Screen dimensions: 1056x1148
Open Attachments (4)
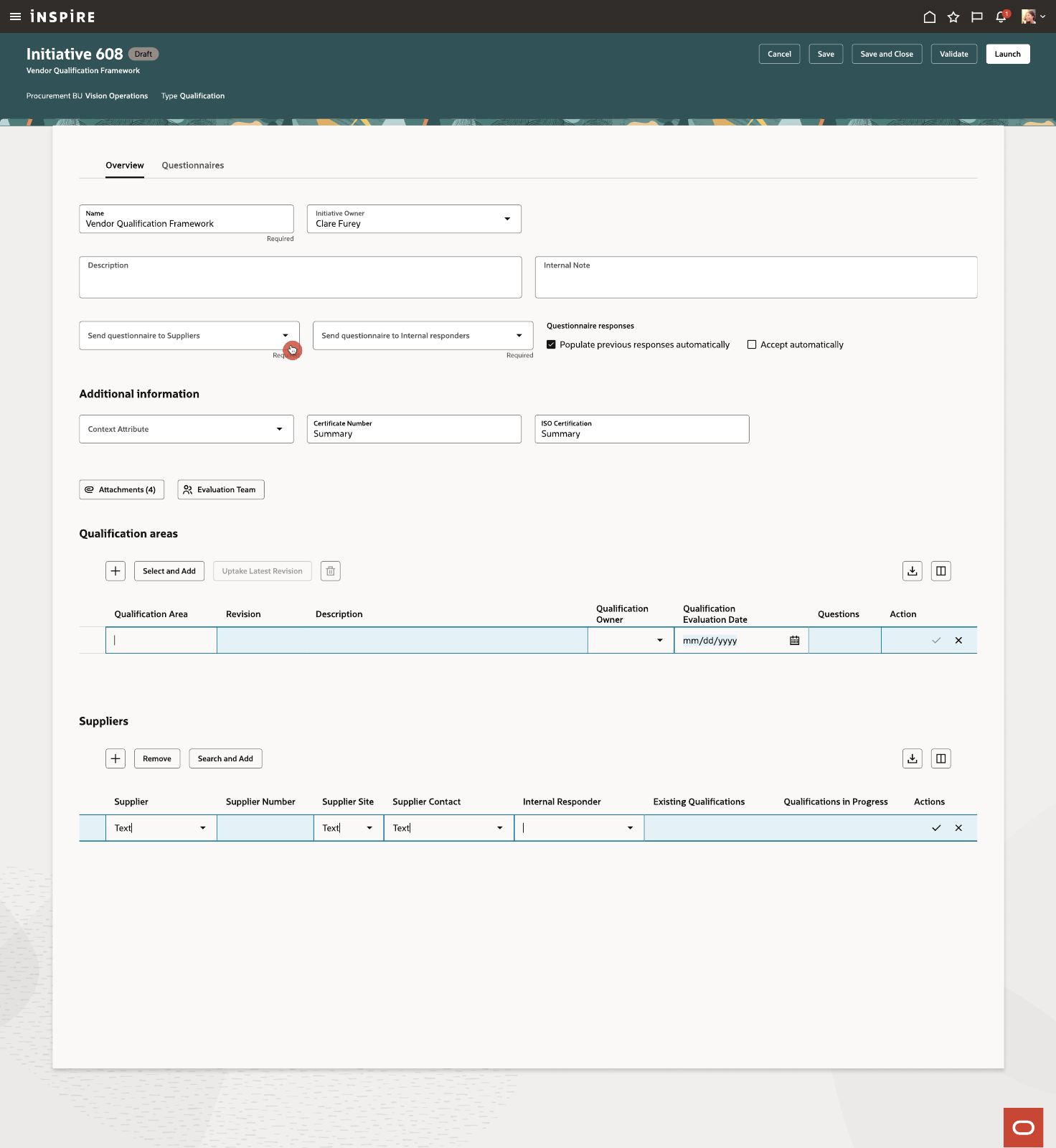(x=122, y=489)
